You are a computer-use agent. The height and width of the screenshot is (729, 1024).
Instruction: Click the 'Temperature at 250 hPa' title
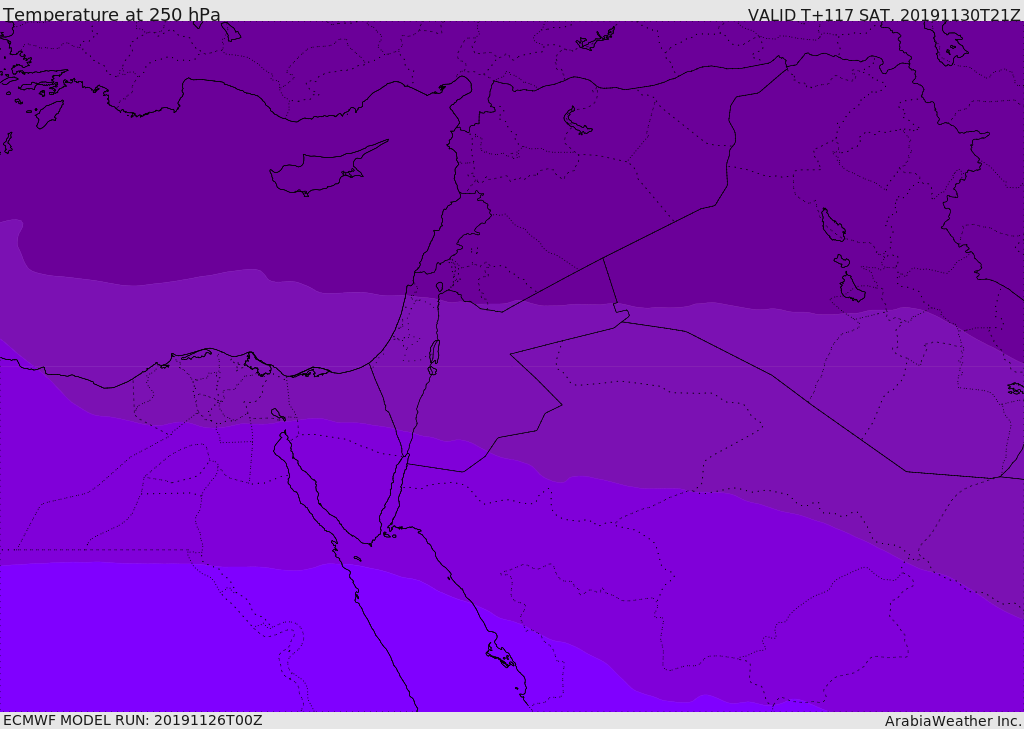pos(112,14)
